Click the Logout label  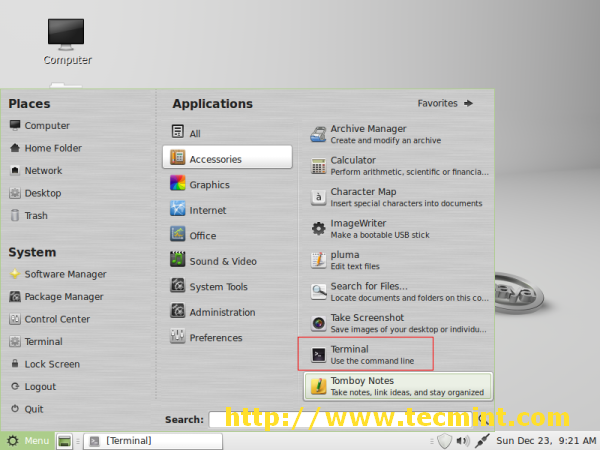click(x=40, y=387)
